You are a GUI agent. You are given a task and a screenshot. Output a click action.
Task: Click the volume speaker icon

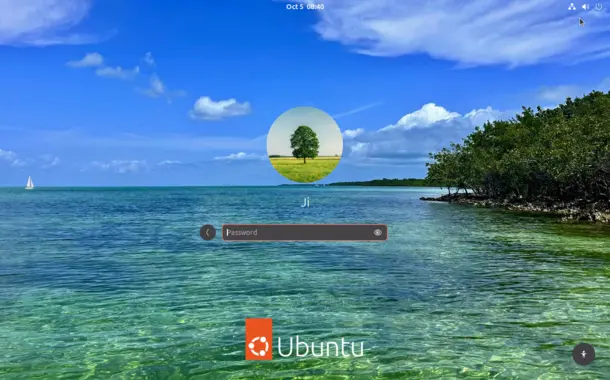(x=585, y=7)
